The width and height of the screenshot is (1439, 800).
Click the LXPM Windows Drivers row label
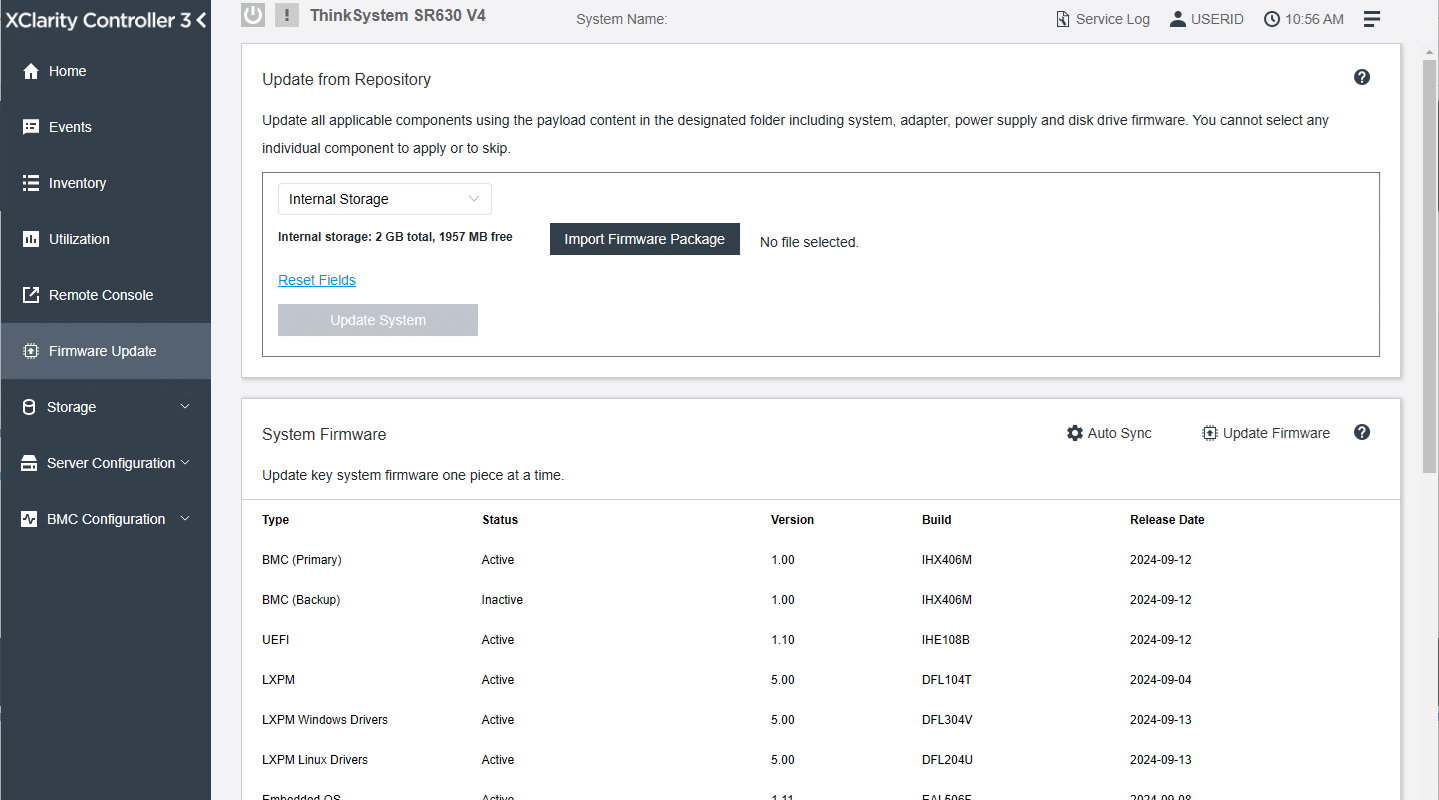pos(325,720)
